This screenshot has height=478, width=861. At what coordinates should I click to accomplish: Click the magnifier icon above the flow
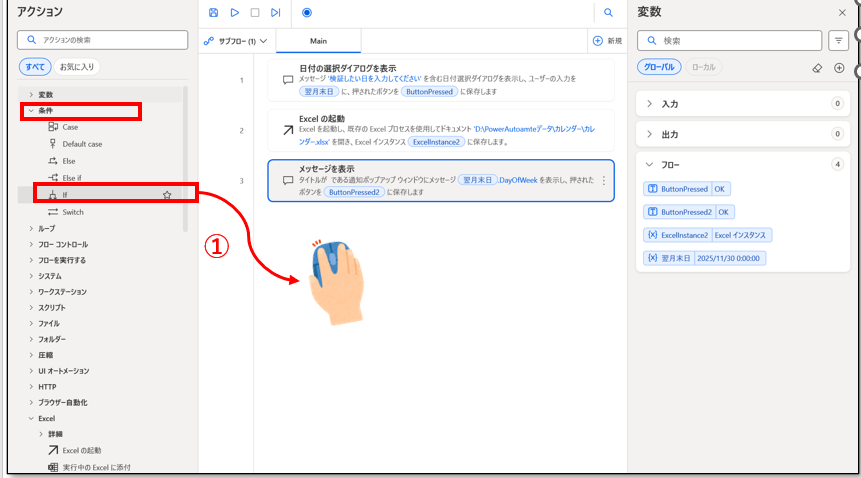[x=608, y=13]
